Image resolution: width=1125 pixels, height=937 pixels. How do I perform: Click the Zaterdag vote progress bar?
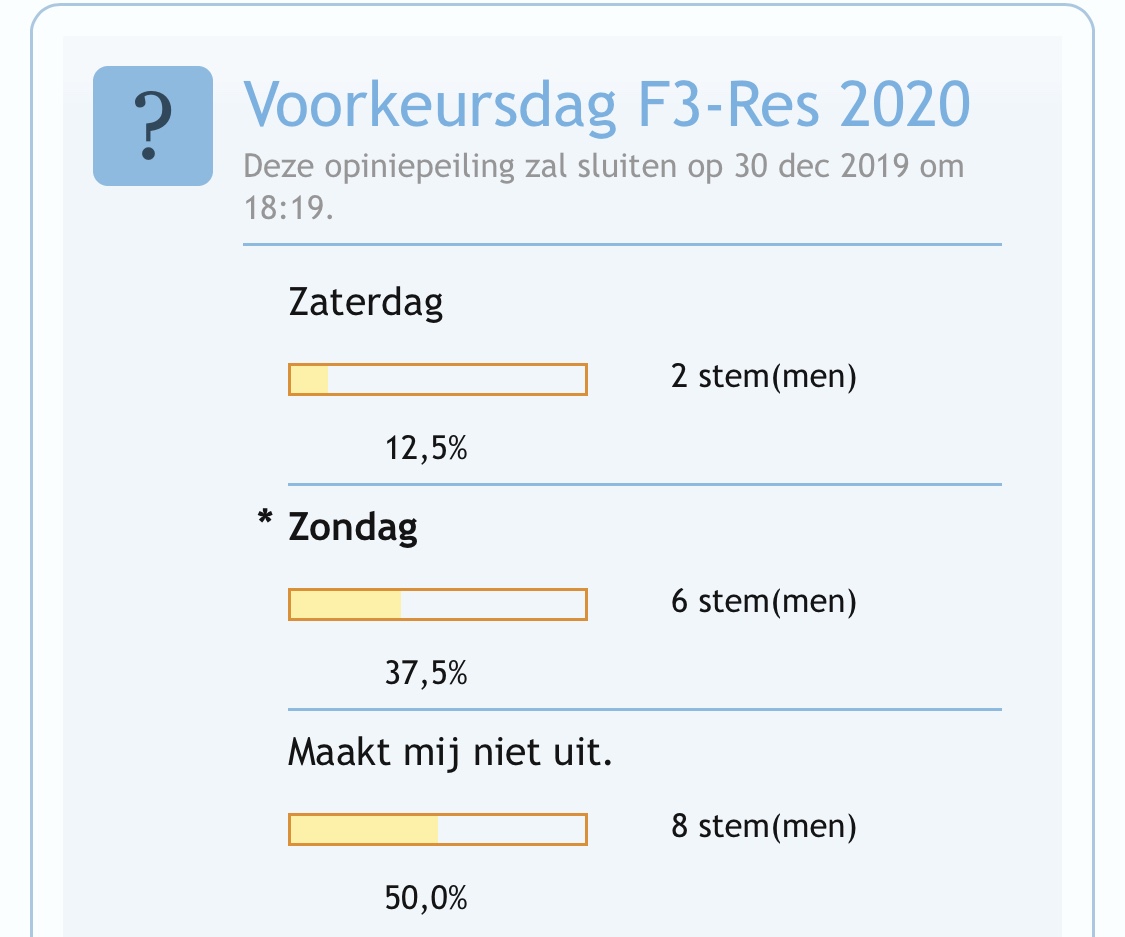[438, 380]
